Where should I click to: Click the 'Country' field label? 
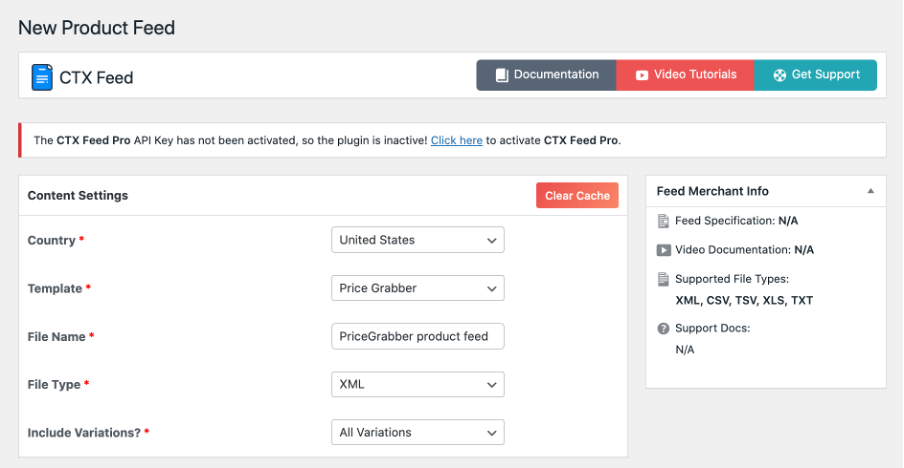click(51, 240)
